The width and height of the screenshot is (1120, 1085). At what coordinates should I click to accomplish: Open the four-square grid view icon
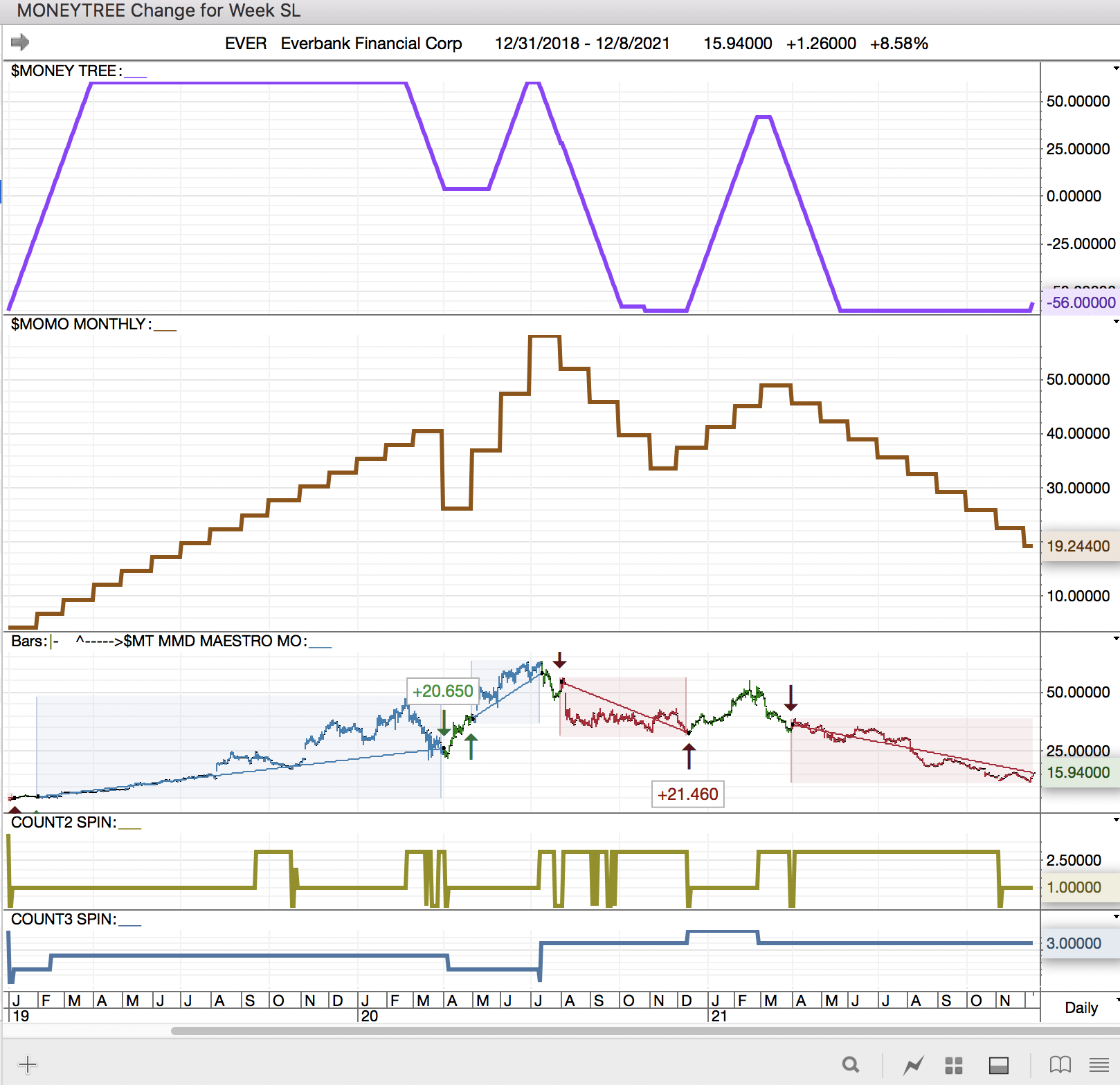pyautogui.click(x=954, y=1065)
